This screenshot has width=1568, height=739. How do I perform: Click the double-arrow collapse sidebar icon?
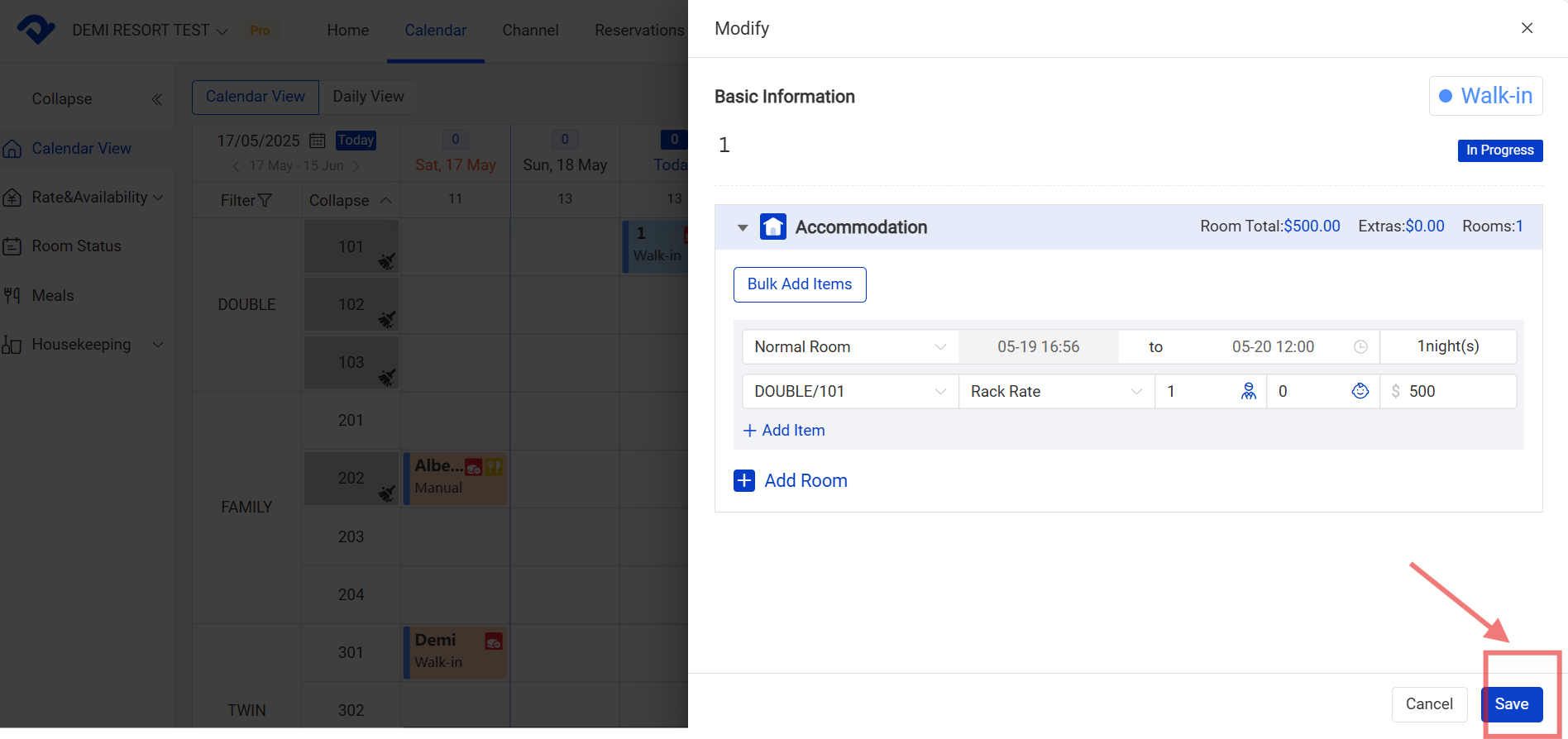pos(157,99)
